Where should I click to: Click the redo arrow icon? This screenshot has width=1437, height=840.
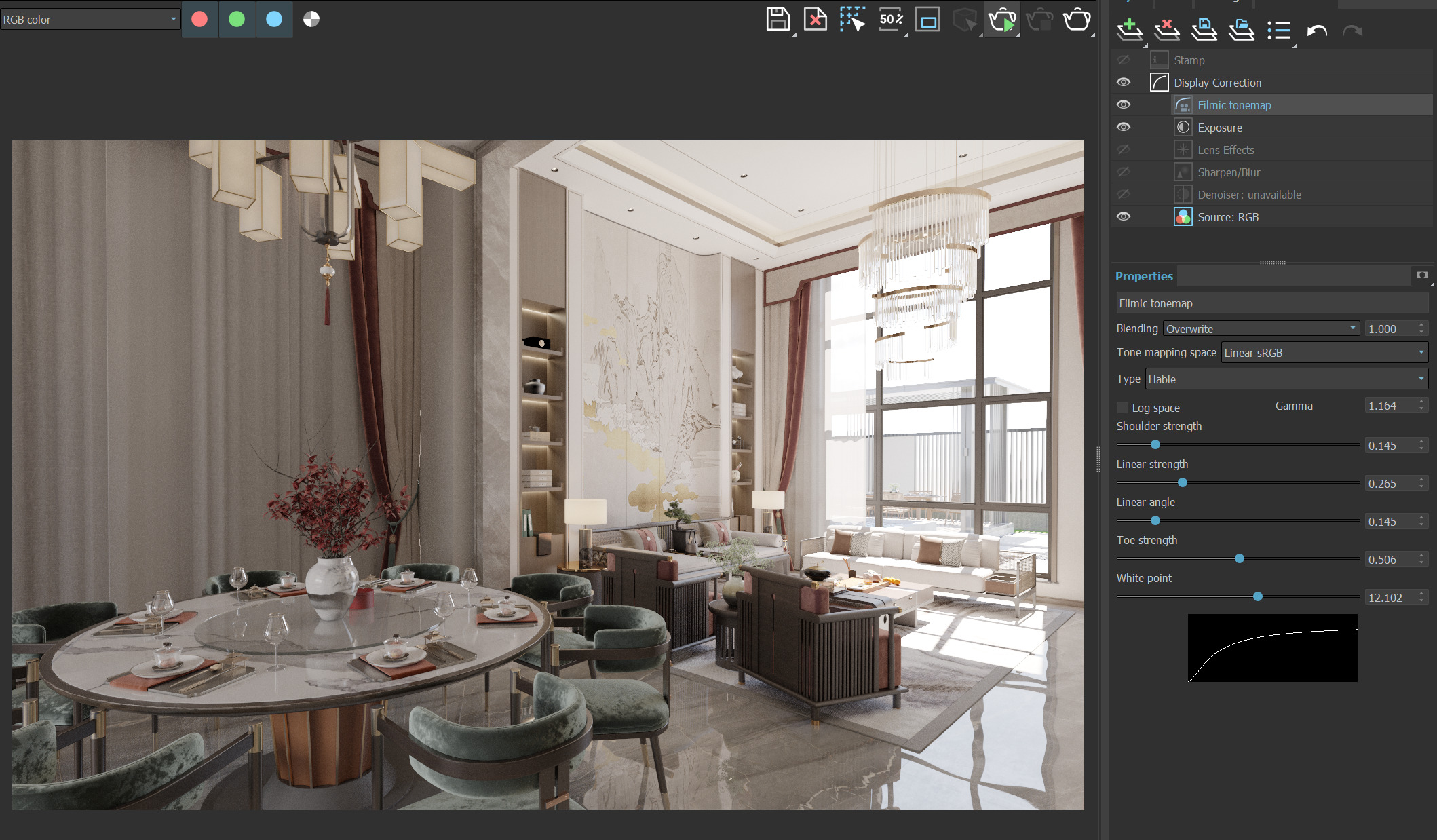1353,31
